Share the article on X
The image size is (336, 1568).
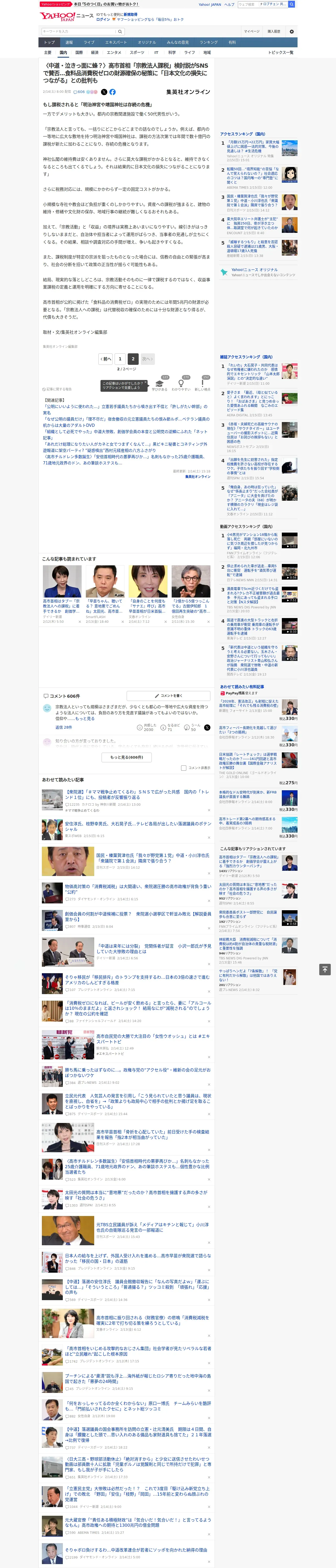tap(104, 92)
